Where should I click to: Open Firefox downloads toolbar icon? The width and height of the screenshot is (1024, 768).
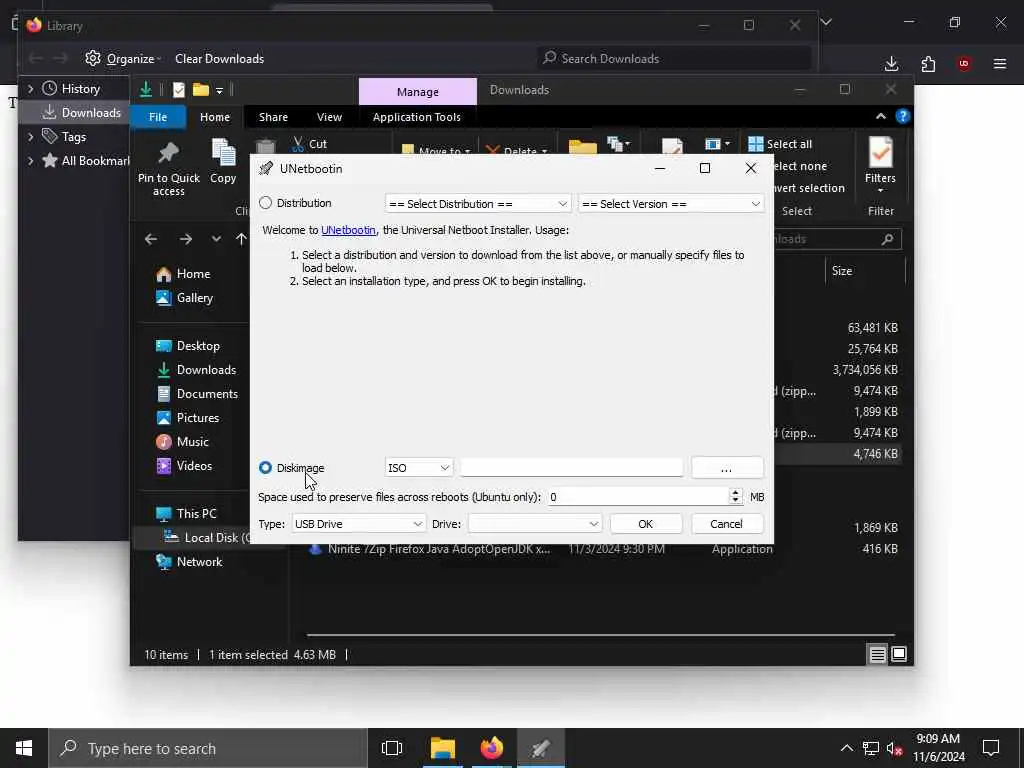pos(891,63)
